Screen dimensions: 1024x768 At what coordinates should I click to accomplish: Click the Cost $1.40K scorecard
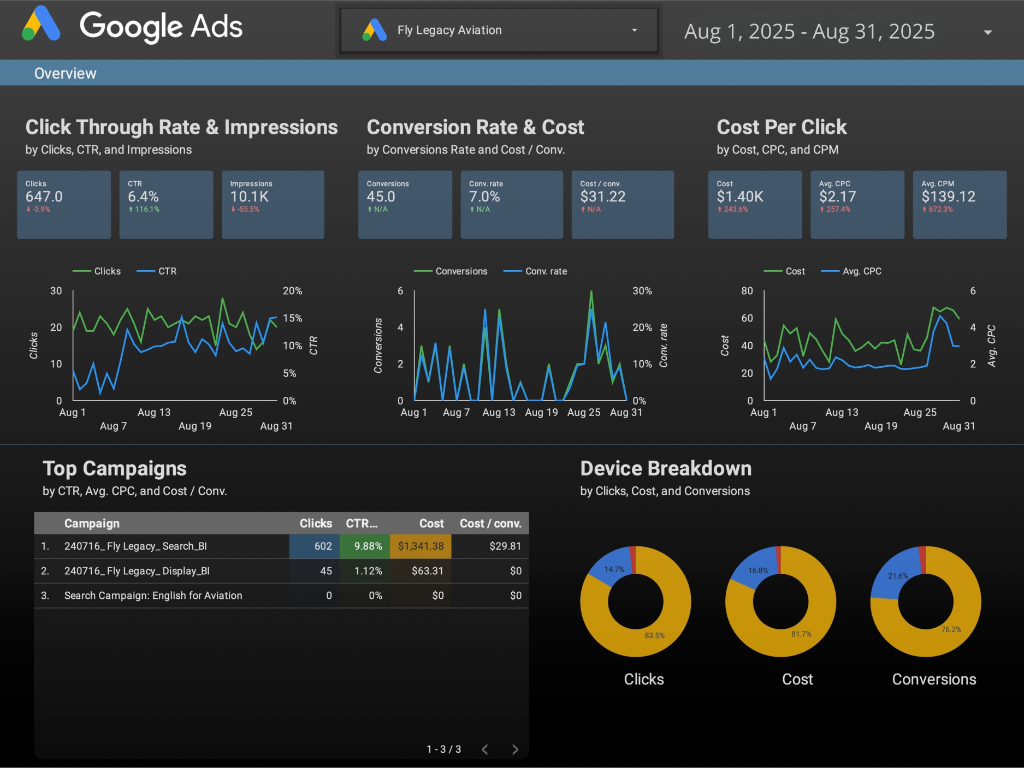click(x=755, y=204)
